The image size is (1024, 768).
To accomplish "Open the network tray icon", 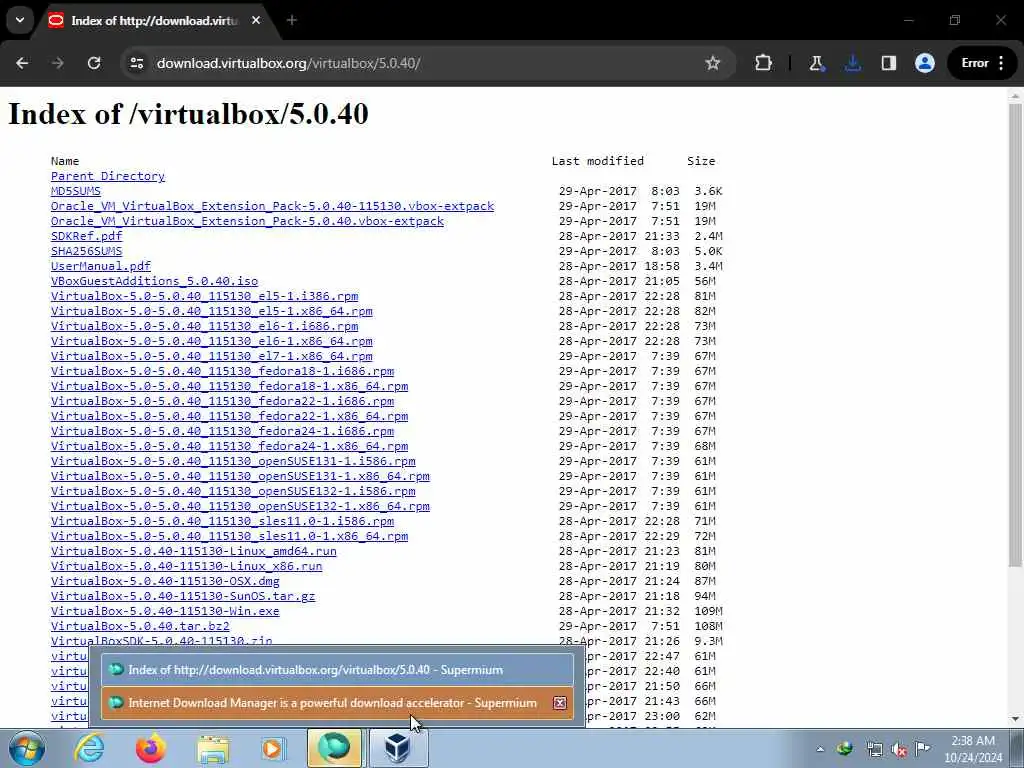I will (874, 749).
